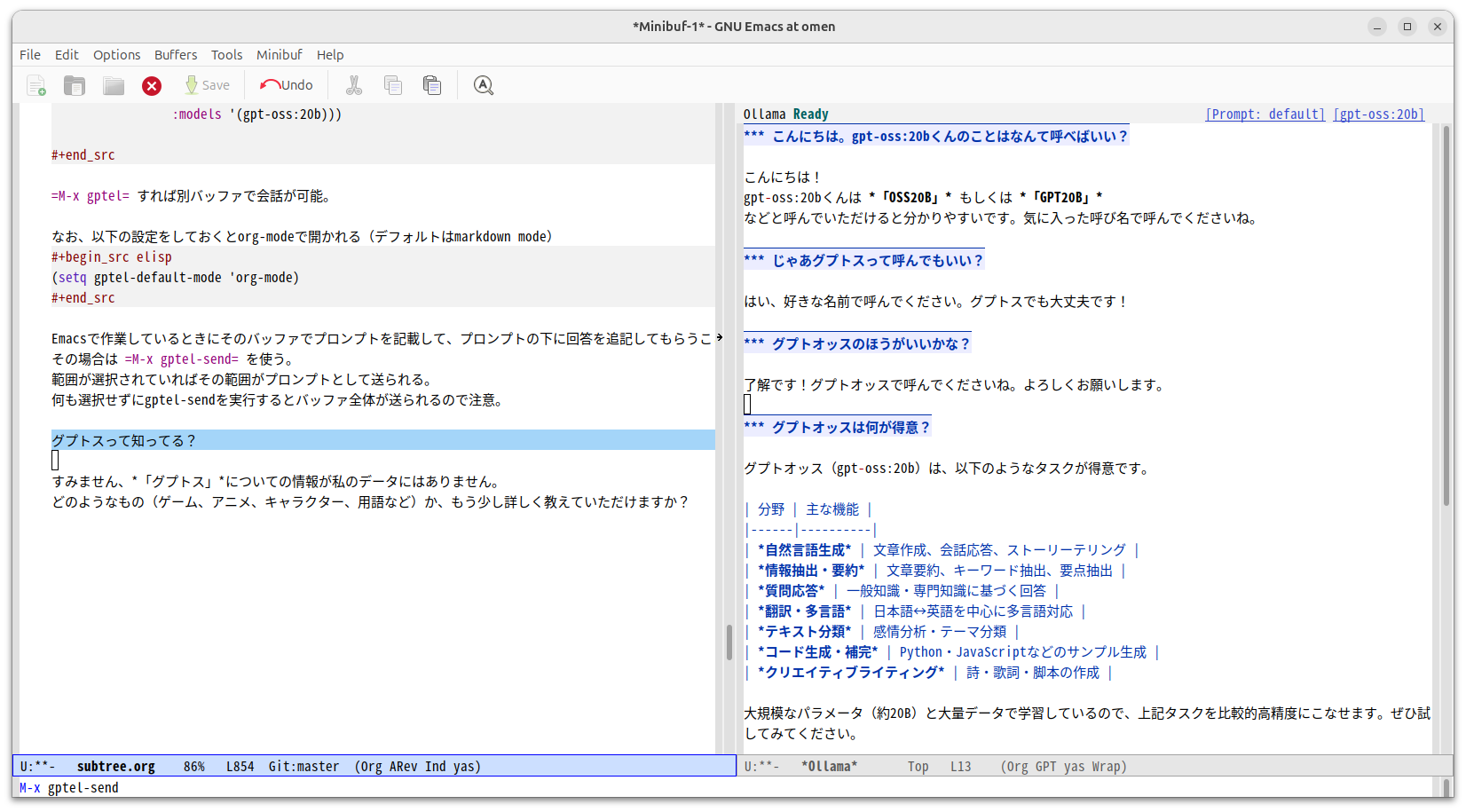Click the Undo toolbar button
Image resolution: width=1466 pixels, height=812 pixels.
click(286, 85)
